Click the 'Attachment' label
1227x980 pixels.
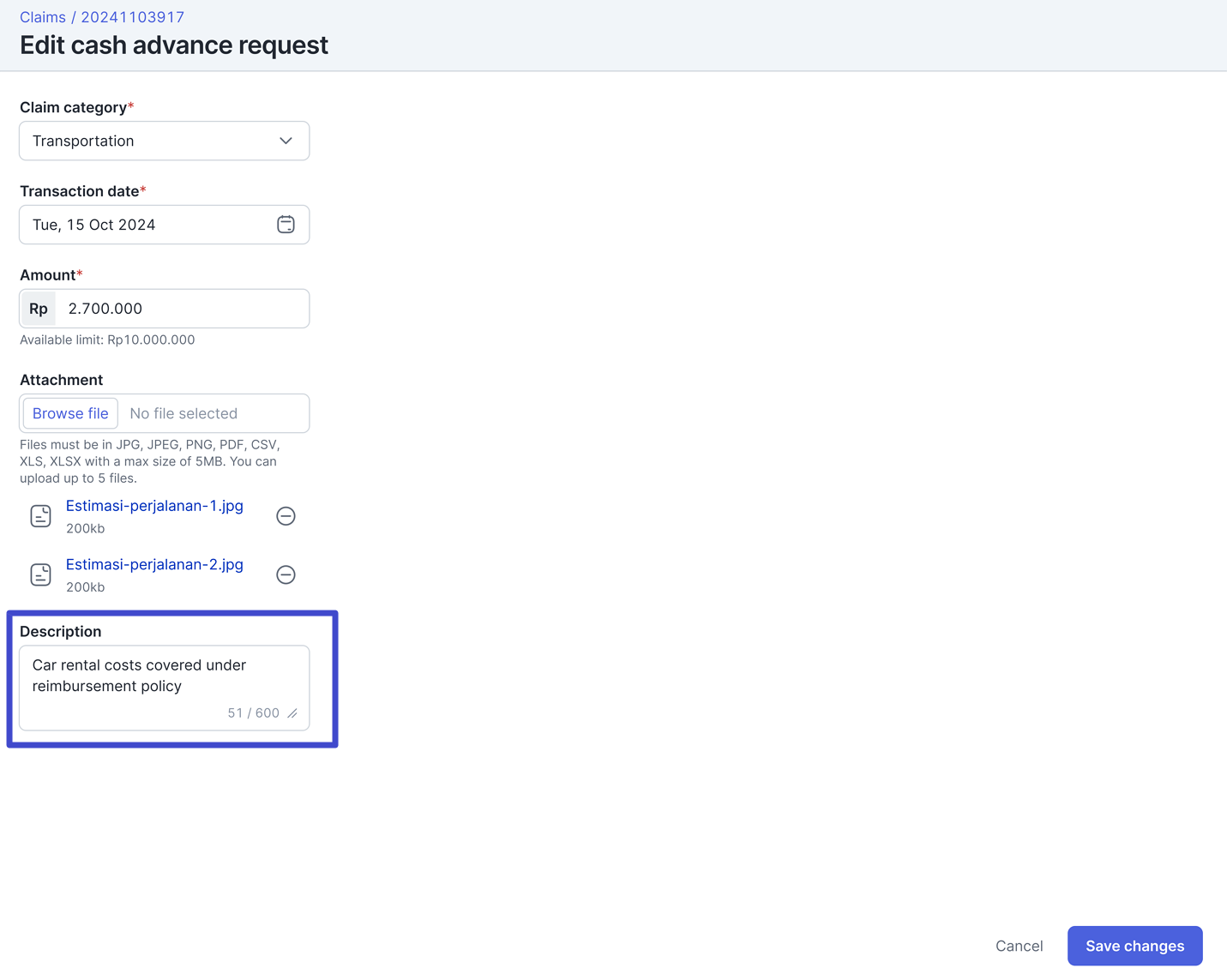point(61,380)
